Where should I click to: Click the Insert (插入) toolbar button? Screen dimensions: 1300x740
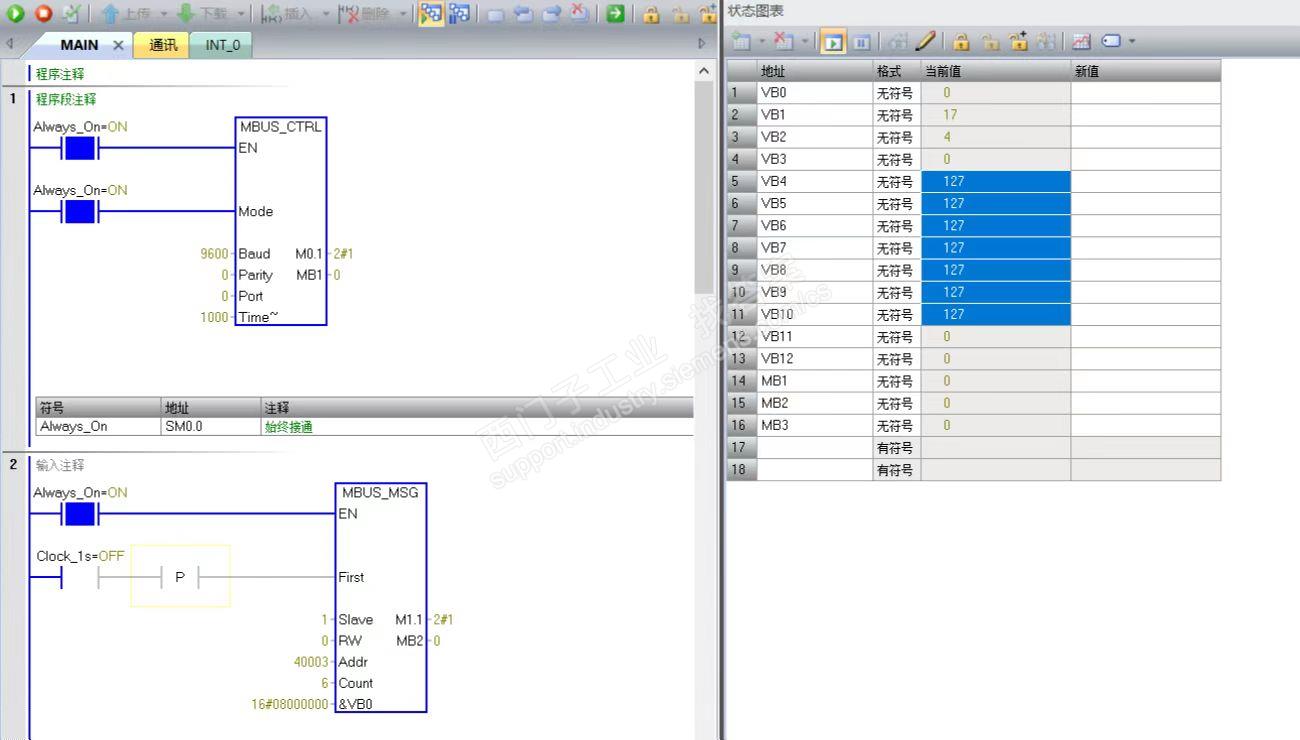286,14
